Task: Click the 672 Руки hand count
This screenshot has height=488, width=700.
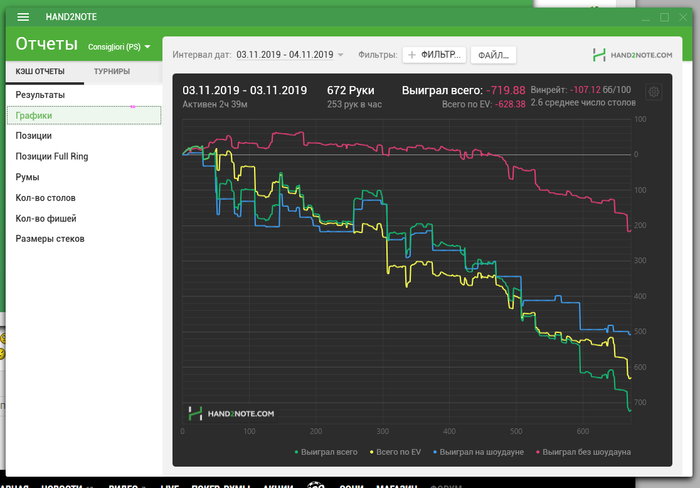Action: [x=350, y=90]
